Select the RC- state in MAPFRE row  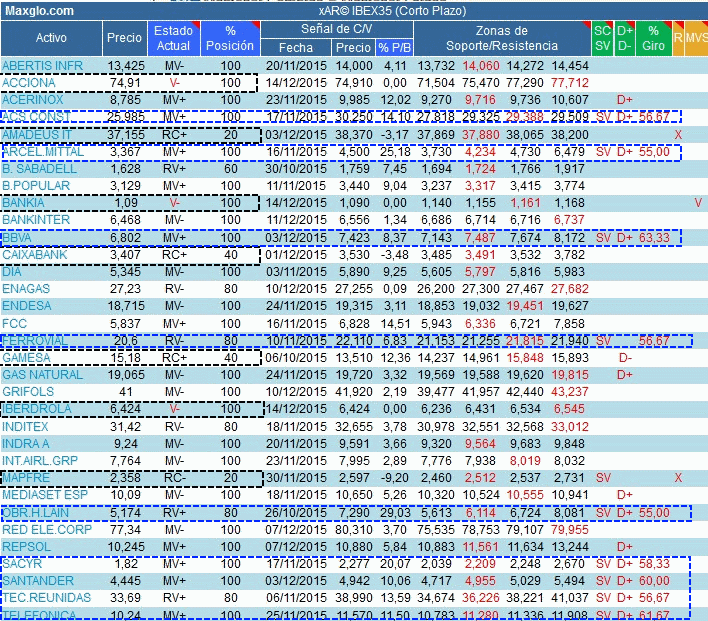(174, 478)
